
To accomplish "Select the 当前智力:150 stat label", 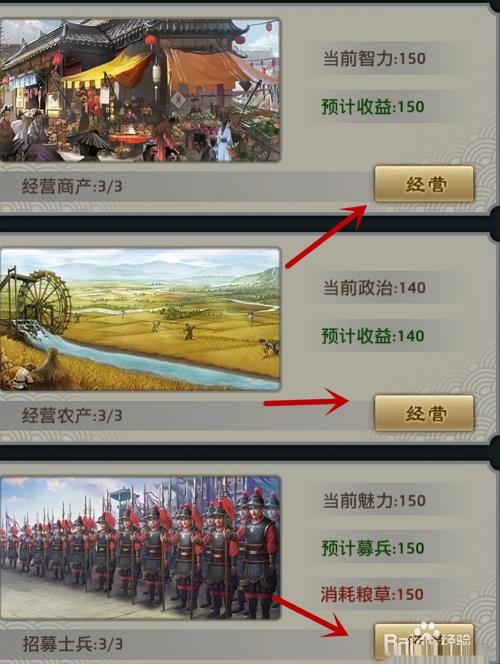I will (374, 58).
